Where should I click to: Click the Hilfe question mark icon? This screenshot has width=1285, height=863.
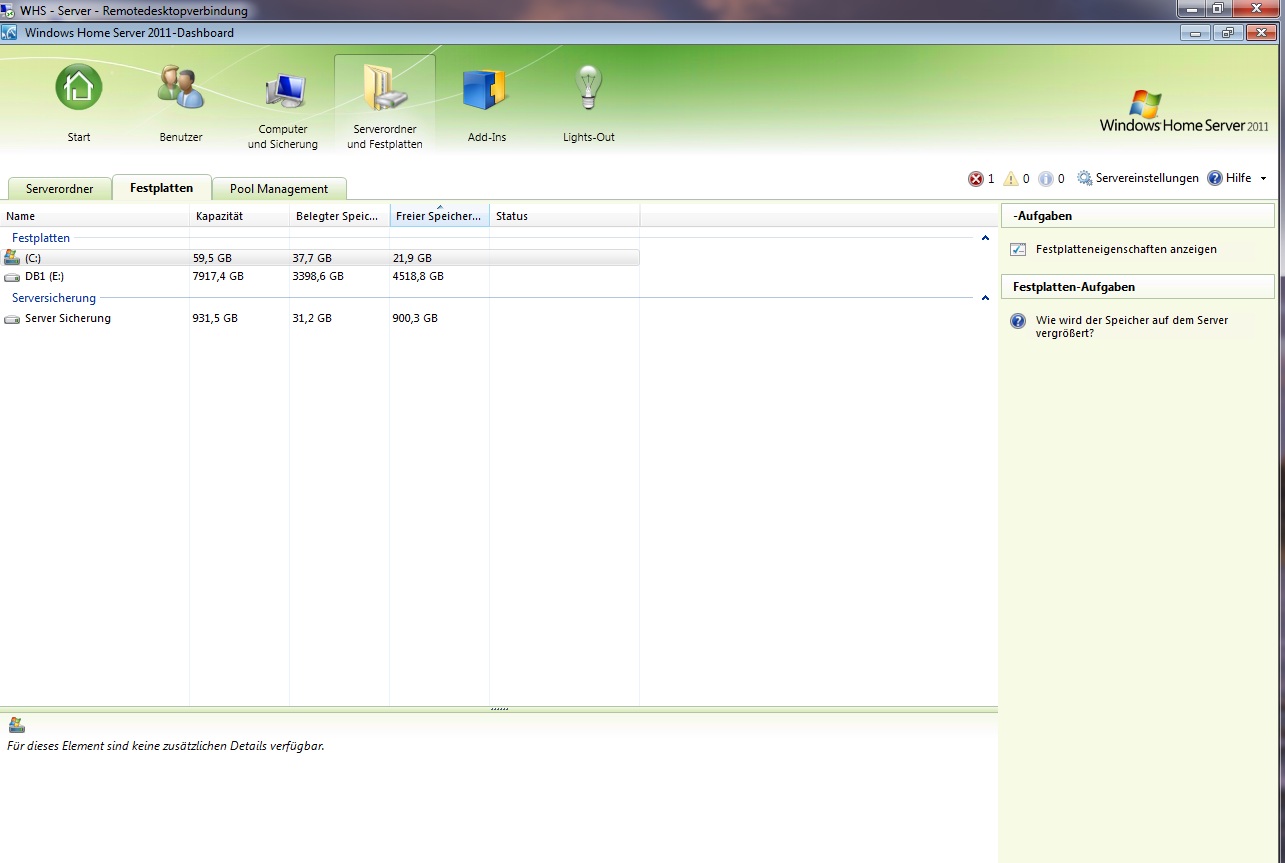point(1215,178)
